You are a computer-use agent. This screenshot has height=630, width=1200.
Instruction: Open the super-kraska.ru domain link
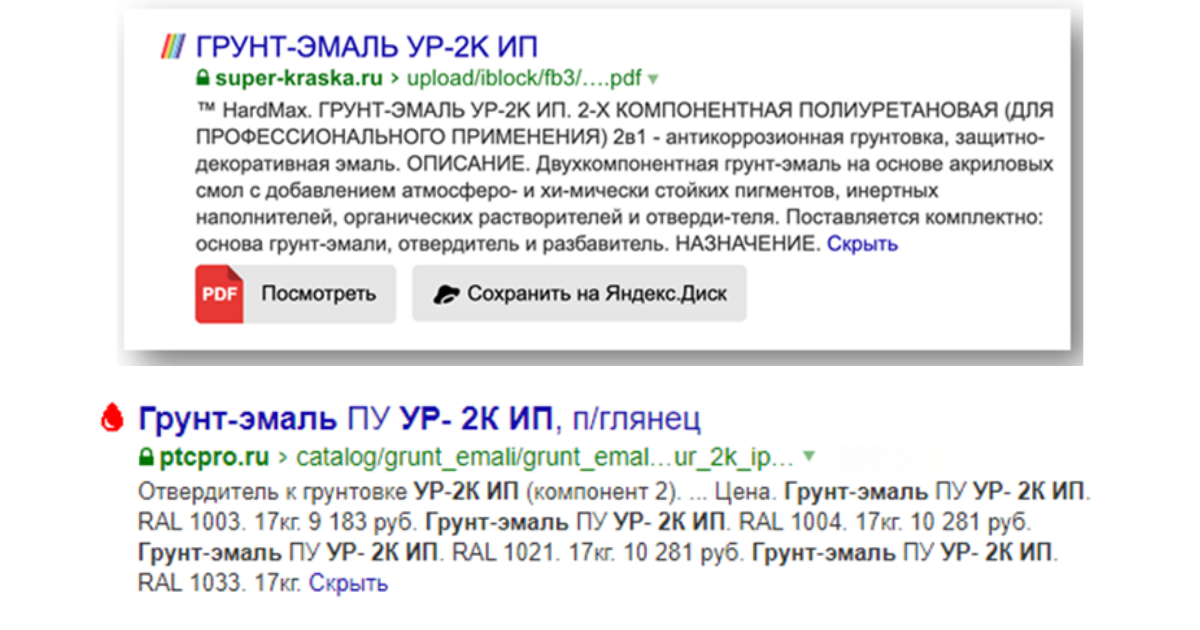pyautogui.click(x=297, y=77)
